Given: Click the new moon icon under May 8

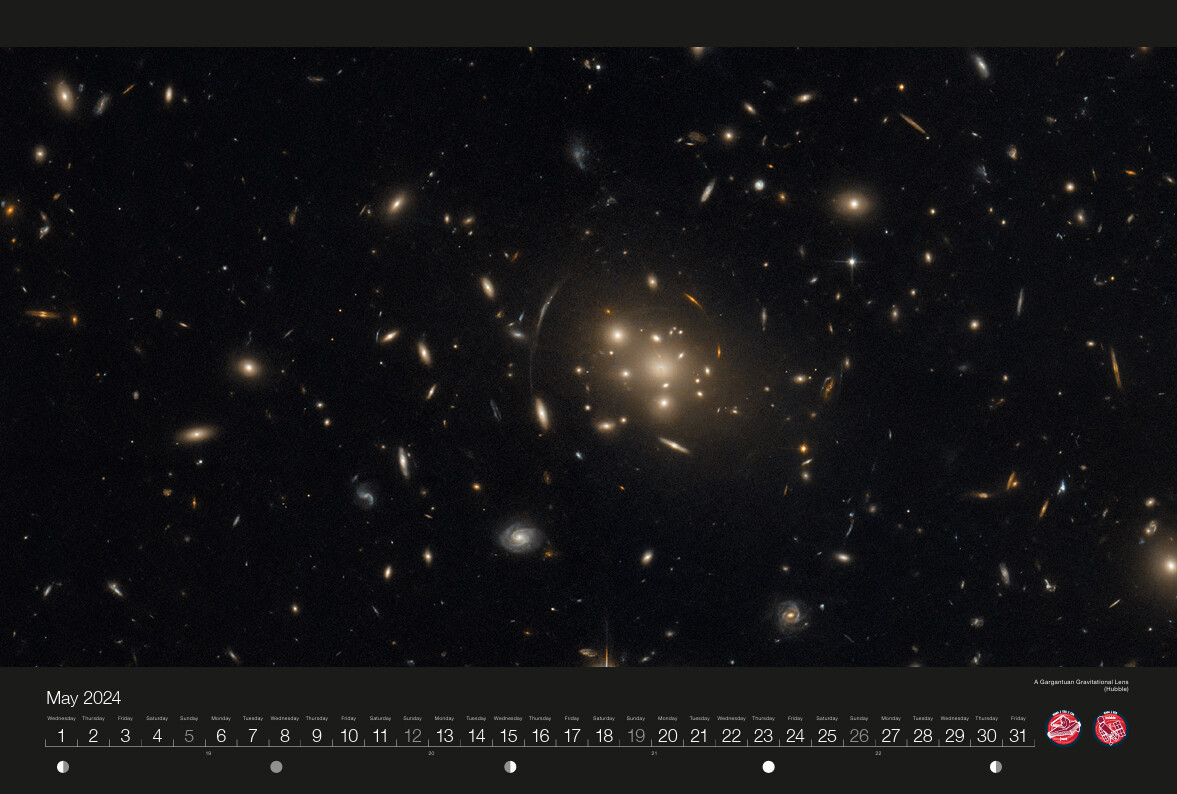Looking at the screenshot, I should pos(276,767).
